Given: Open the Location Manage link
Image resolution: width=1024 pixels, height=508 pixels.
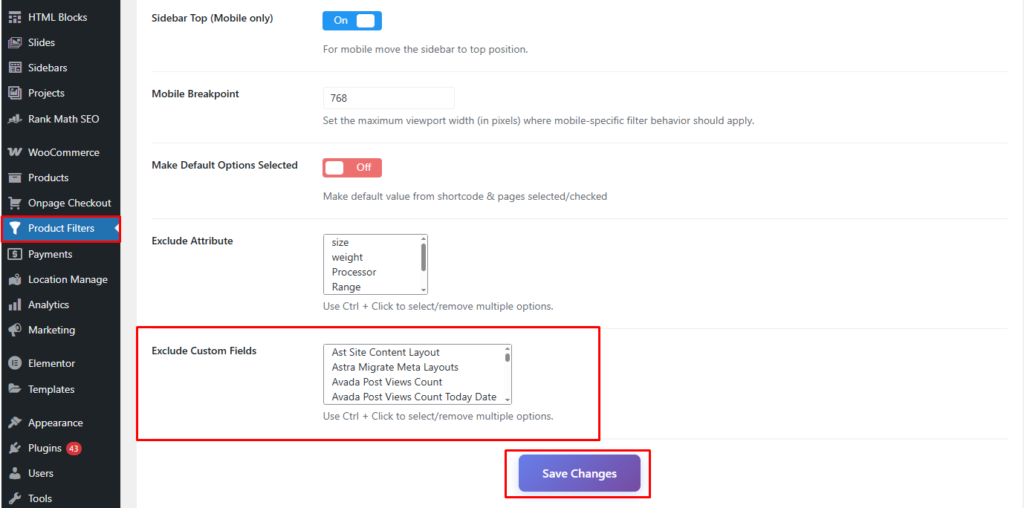Looking at the screenshot, I should pos(67,279).
